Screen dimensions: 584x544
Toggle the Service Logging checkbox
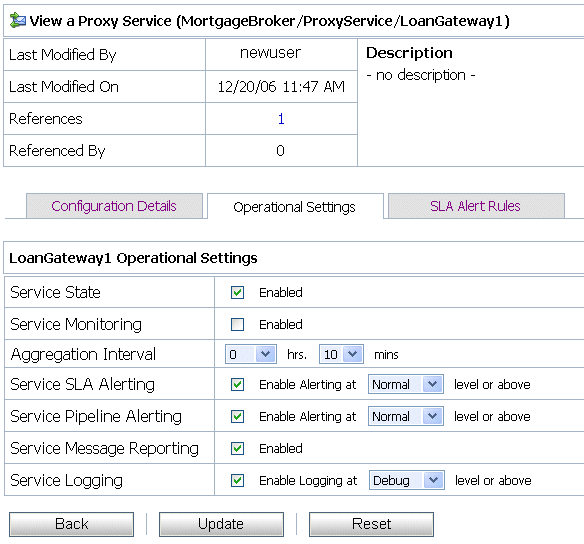click(237, 480)
